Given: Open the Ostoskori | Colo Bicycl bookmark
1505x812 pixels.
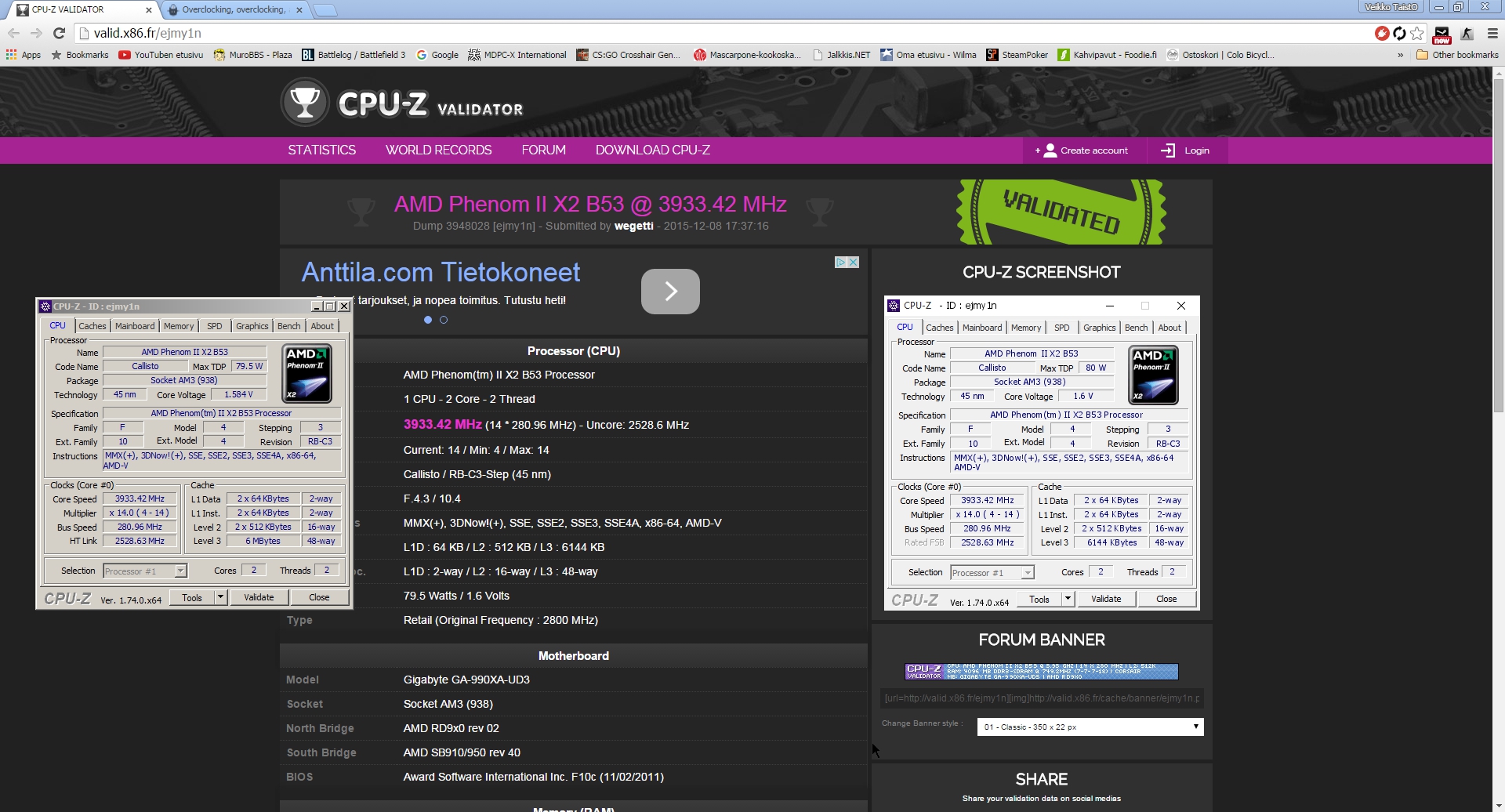Looking at the screenshot, I should pyautogui.click(x=1220, y=55).
